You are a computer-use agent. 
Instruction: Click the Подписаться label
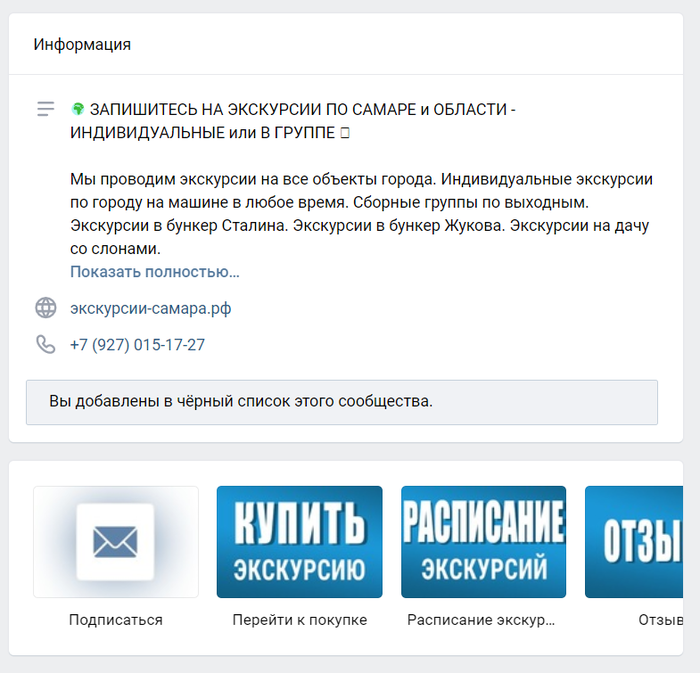(116, 620)
